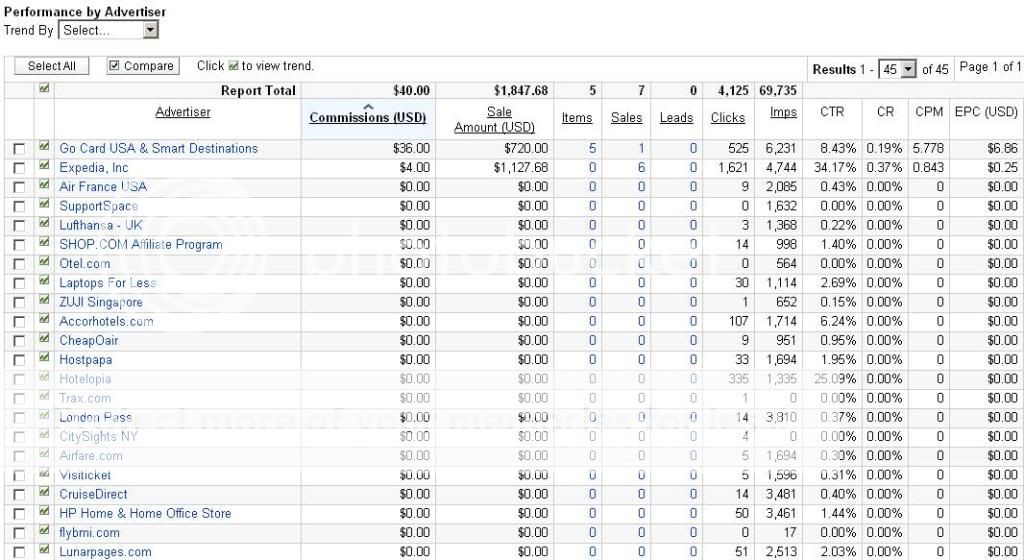Check the Hostpapa row checkbox

click(x=19, y=360)
